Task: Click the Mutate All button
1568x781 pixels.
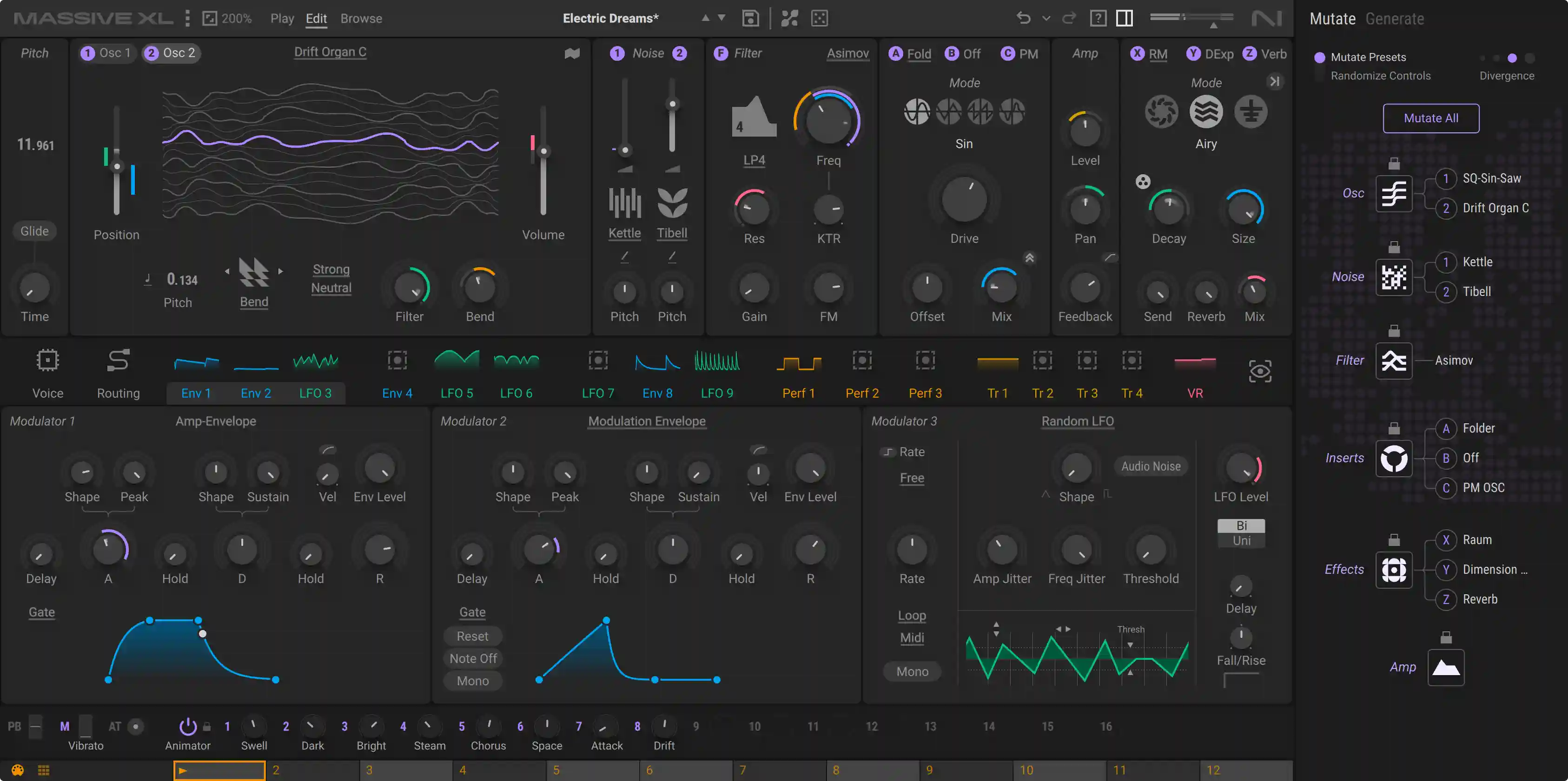Action: [1430, 118]
